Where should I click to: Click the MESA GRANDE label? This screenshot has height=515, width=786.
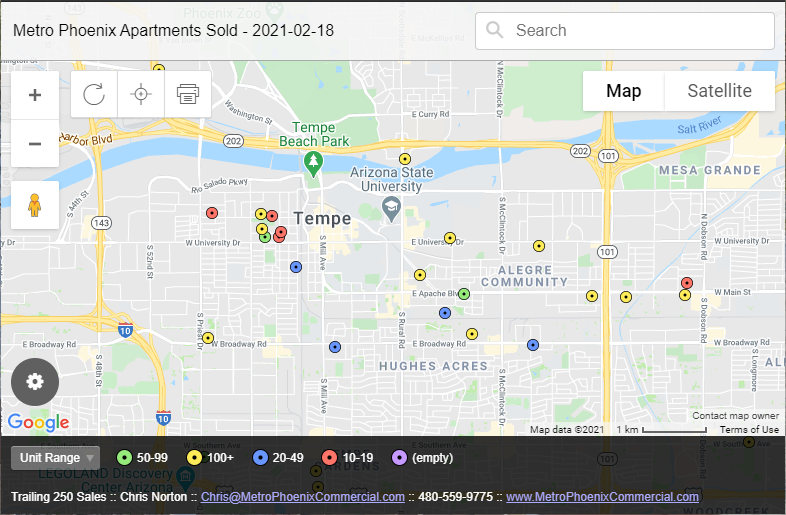click(710, 170)
